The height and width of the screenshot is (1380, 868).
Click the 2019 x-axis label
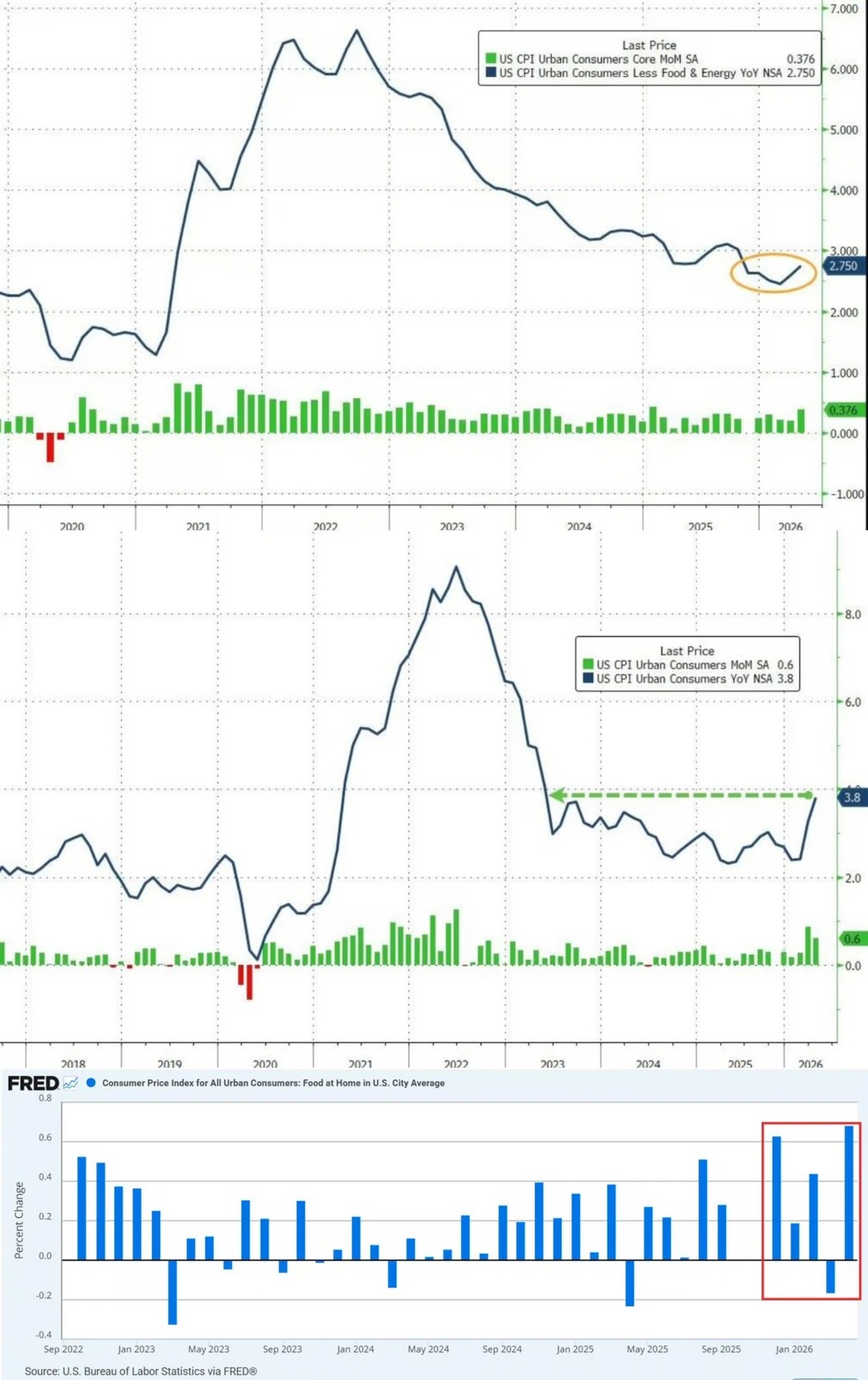(169, 1063)
